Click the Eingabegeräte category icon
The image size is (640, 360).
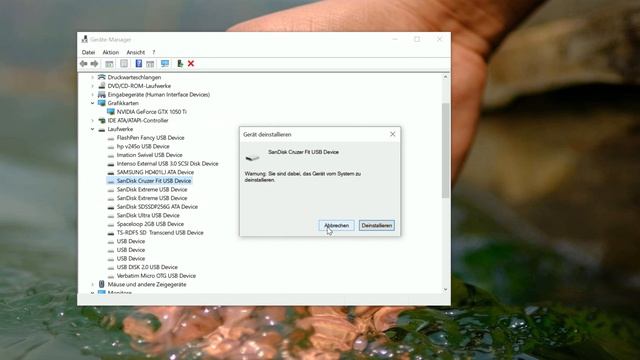pyautogui.click(x=102, y=94)
